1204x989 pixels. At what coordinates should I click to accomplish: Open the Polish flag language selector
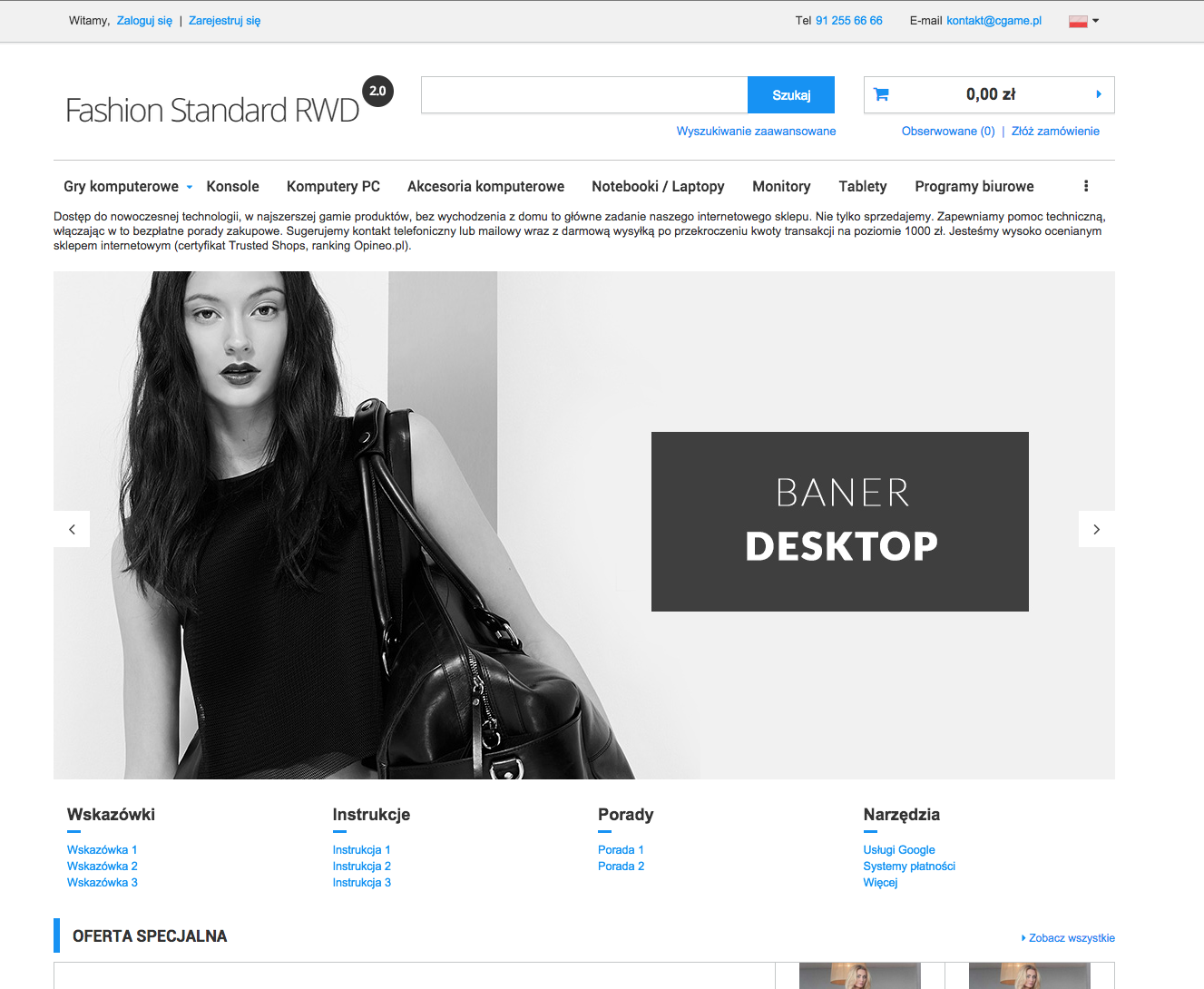pyautogui.click(x=1083, y=21)
